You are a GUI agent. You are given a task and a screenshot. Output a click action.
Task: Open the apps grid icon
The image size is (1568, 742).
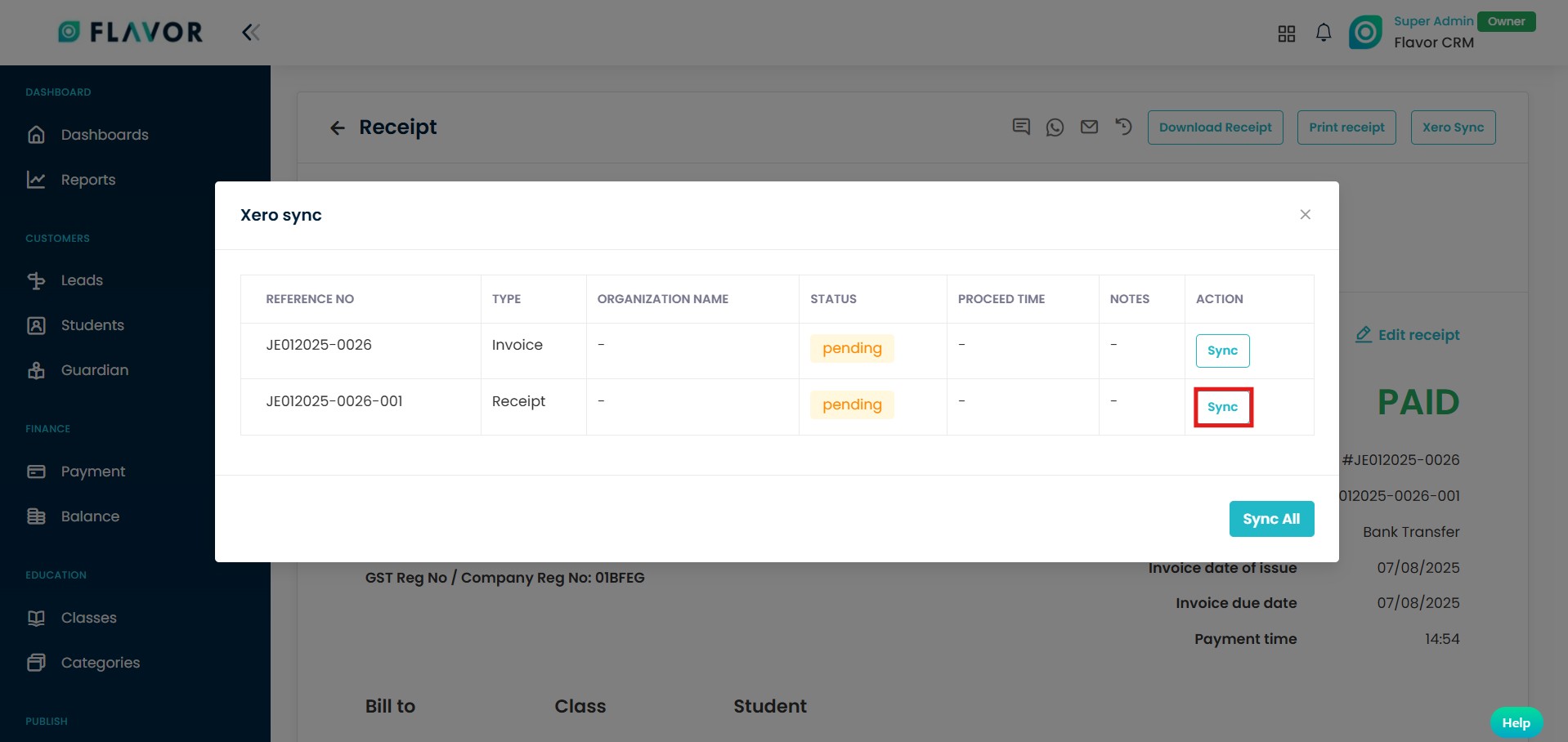click(1286, 34)
